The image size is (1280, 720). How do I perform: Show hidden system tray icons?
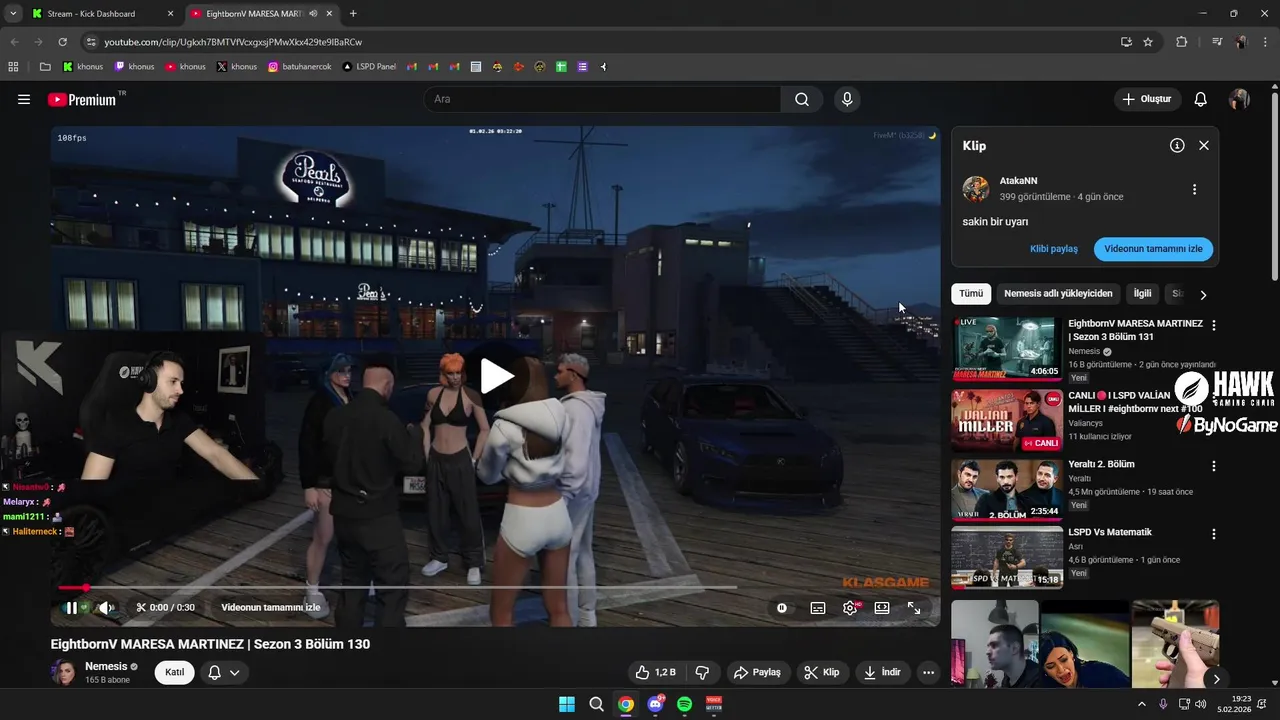[1142, 704]
